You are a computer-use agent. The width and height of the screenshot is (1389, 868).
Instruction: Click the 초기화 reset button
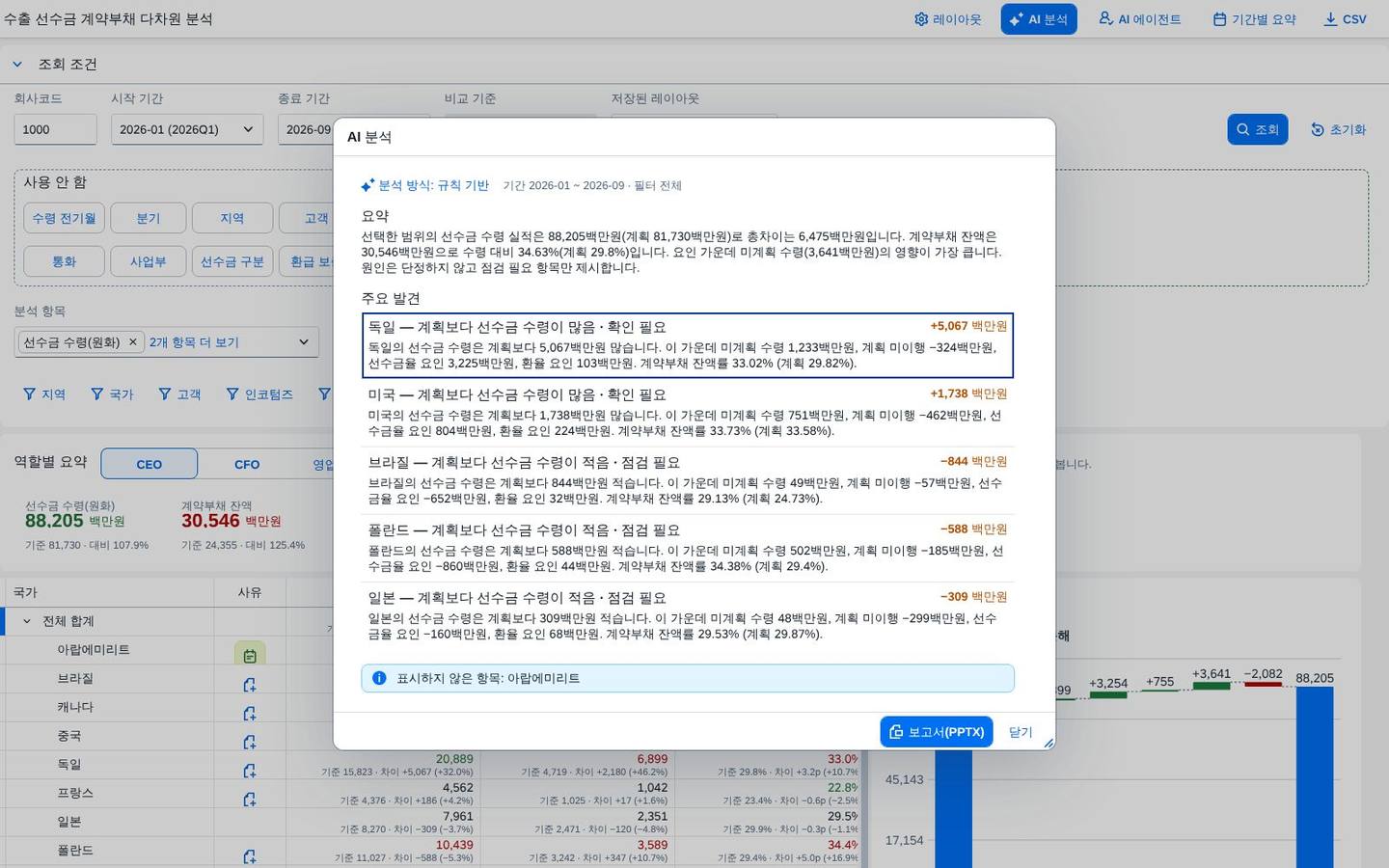click(1338, 129)
